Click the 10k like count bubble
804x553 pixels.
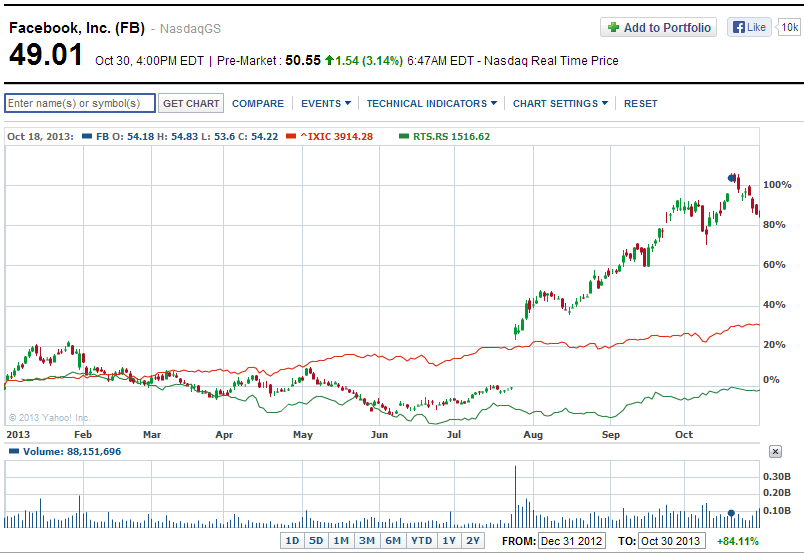(789, 27)
